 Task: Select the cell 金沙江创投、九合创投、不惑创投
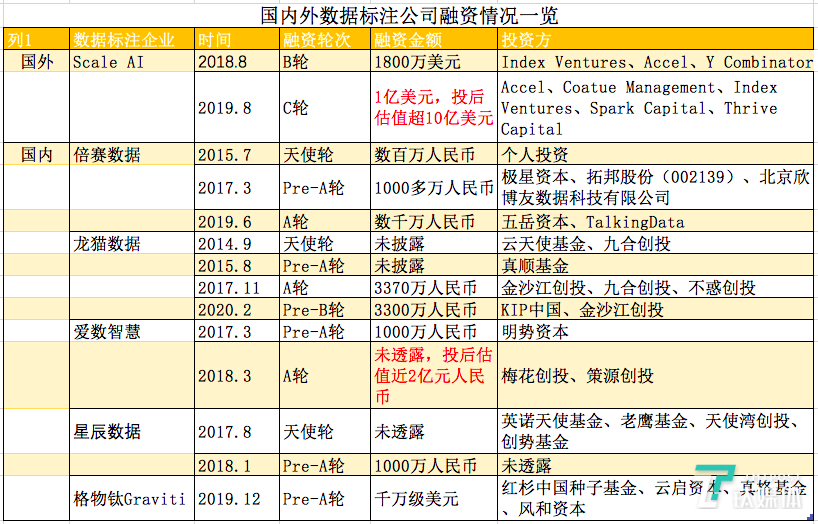[x=656, y=287]
